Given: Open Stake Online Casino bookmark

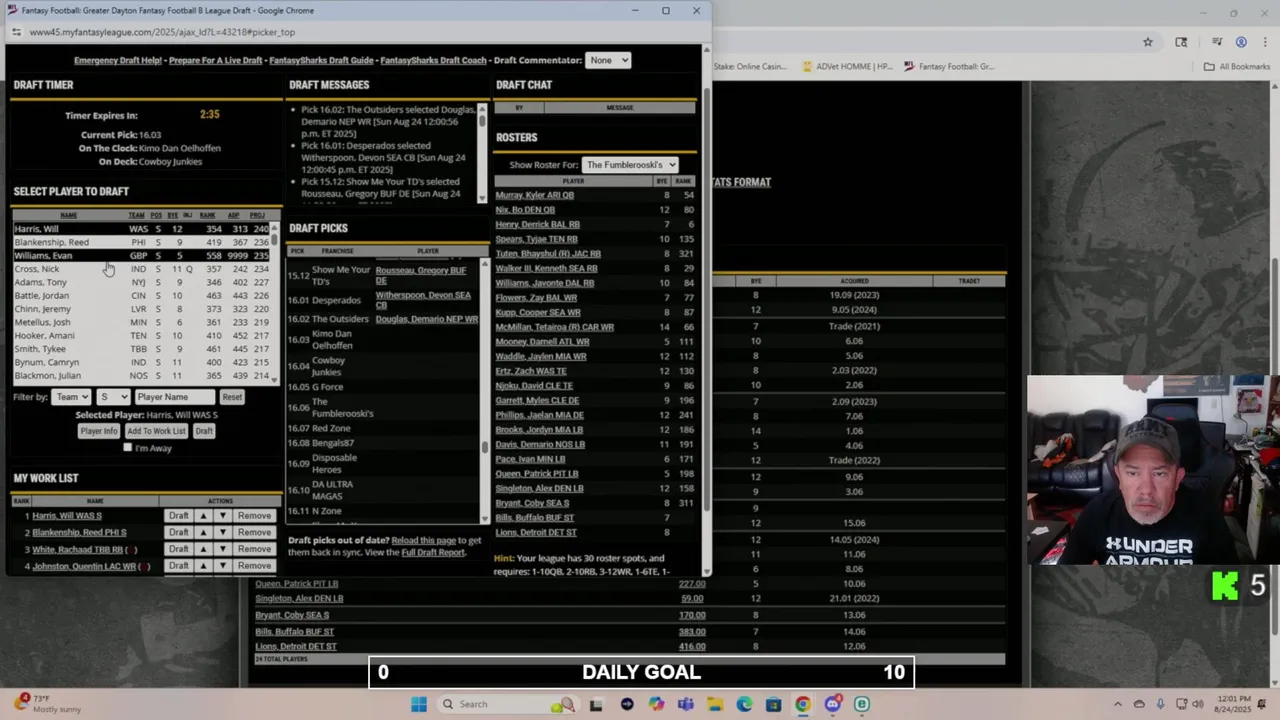Looking at the screenshot, I should [750, 67].
